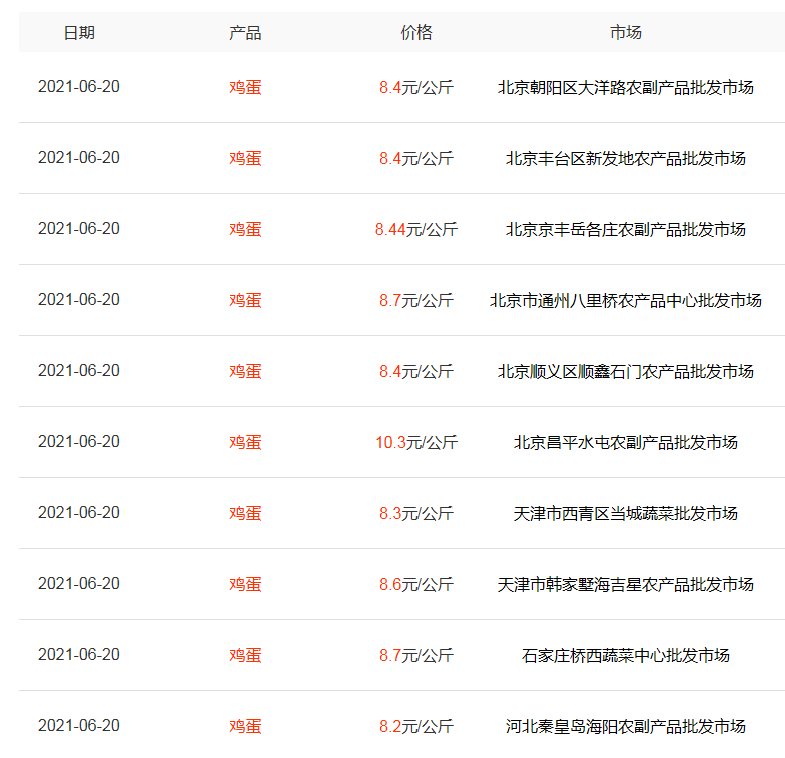Click price 8.2元/公斤
The width and height of the screenshot is (785, 758).
[416, 727]
